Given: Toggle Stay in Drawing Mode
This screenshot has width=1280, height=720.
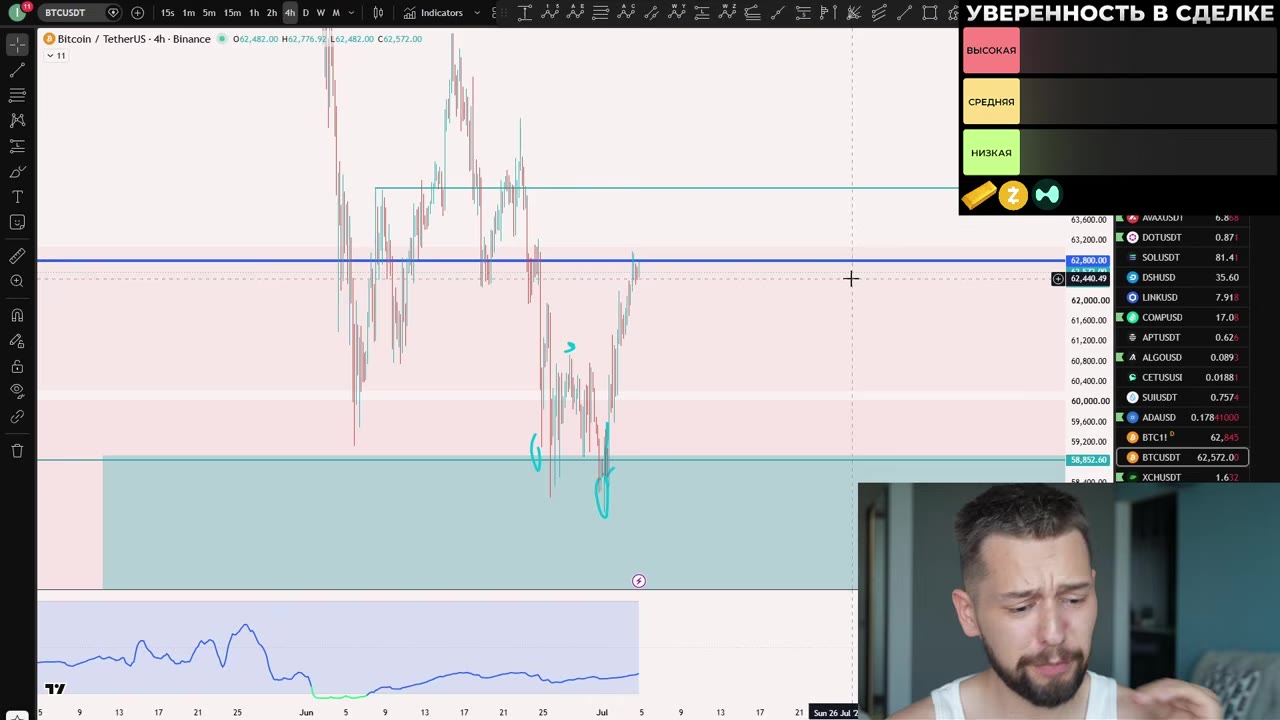Looking at the screenshot, I should (17, 341).
